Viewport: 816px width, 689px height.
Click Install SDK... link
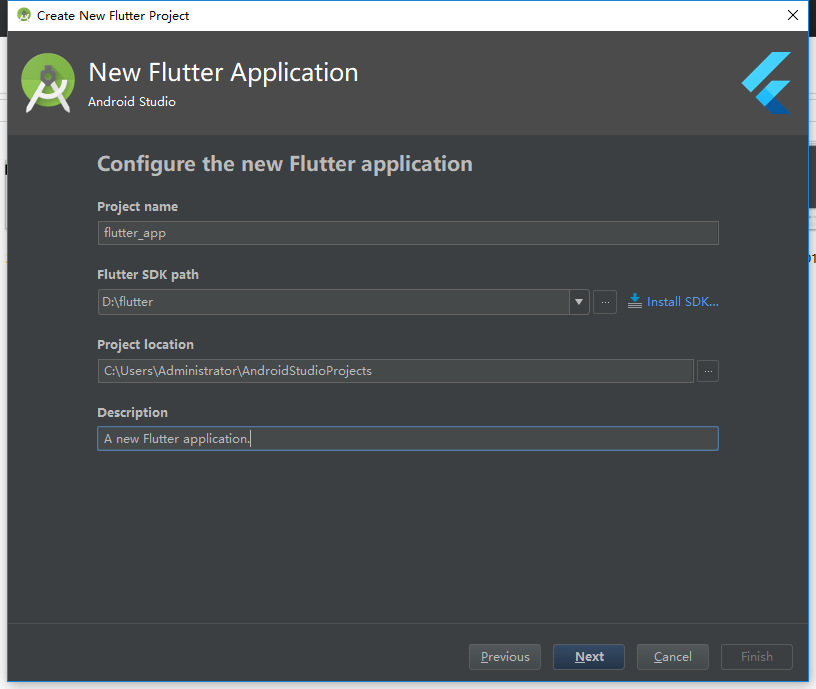click(x=682, y=302)
